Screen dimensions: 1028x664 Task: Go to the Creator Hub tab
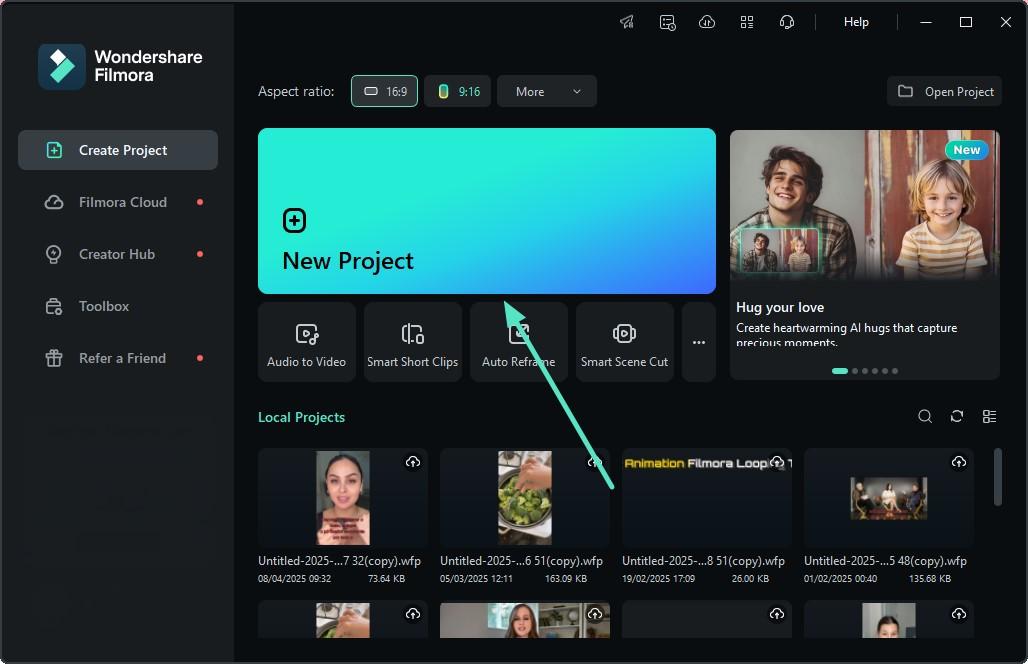point(118,254)
